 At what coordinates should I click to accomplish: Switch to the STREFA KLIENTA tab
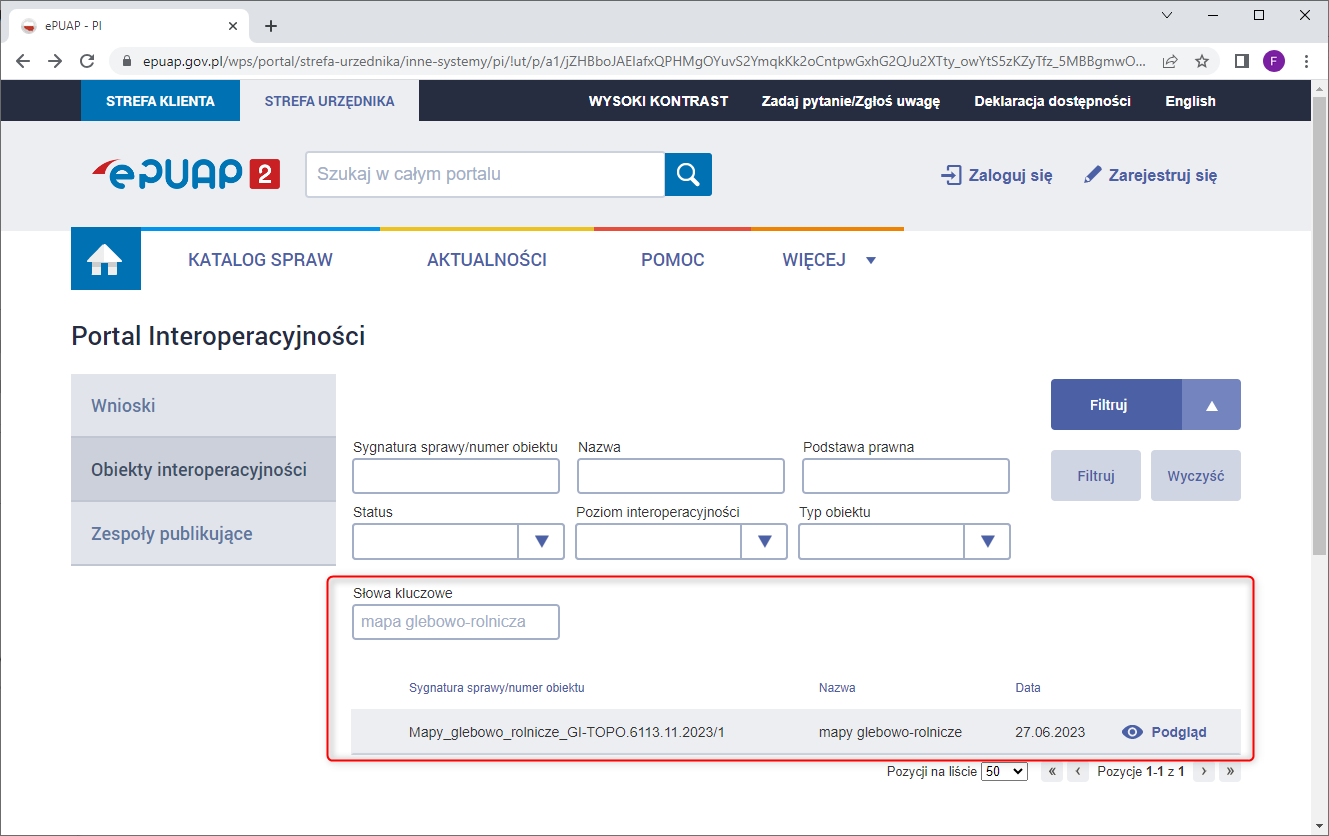[x=160, y=101]
